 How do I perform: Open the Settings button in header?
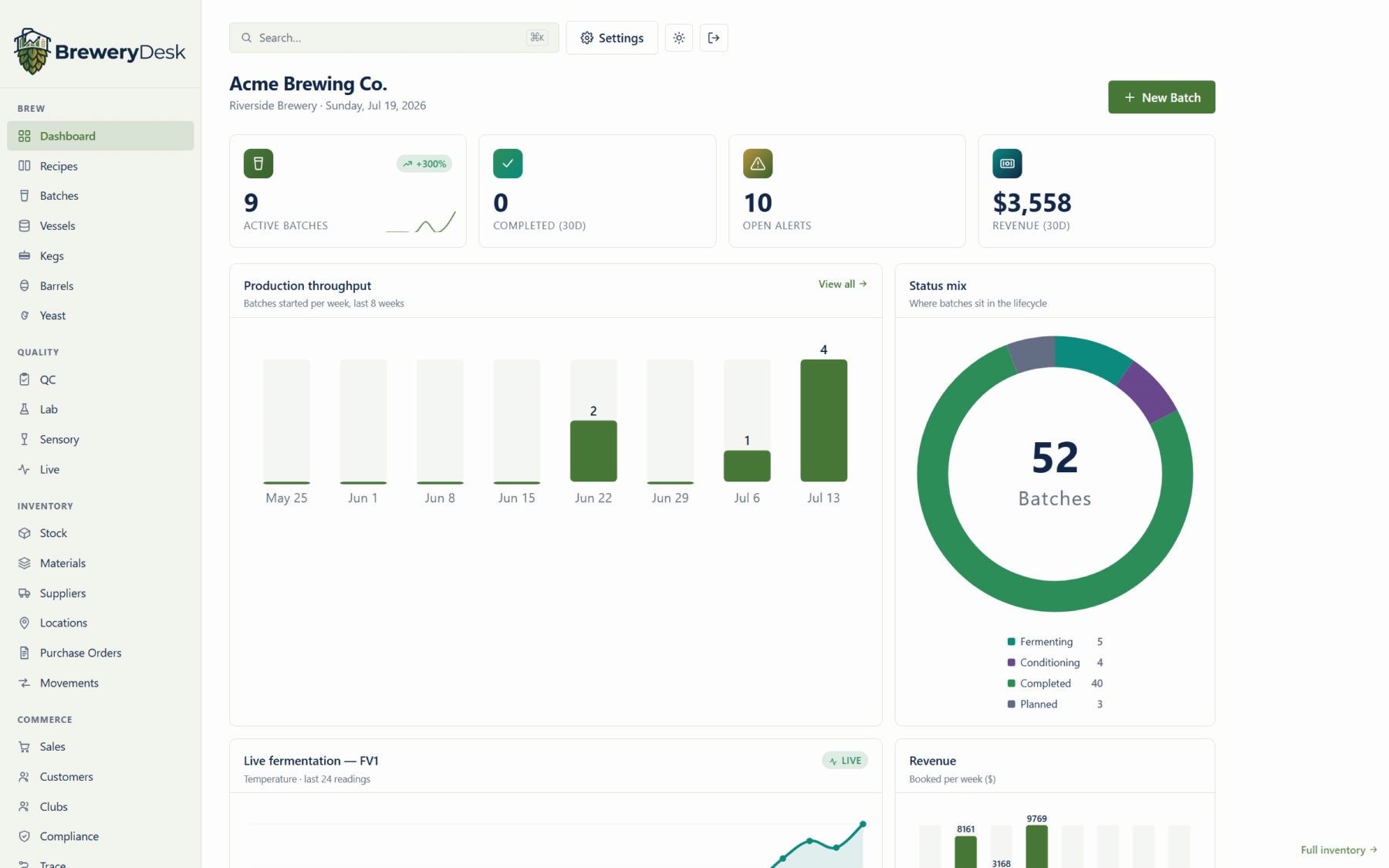[x=612, y=38]
